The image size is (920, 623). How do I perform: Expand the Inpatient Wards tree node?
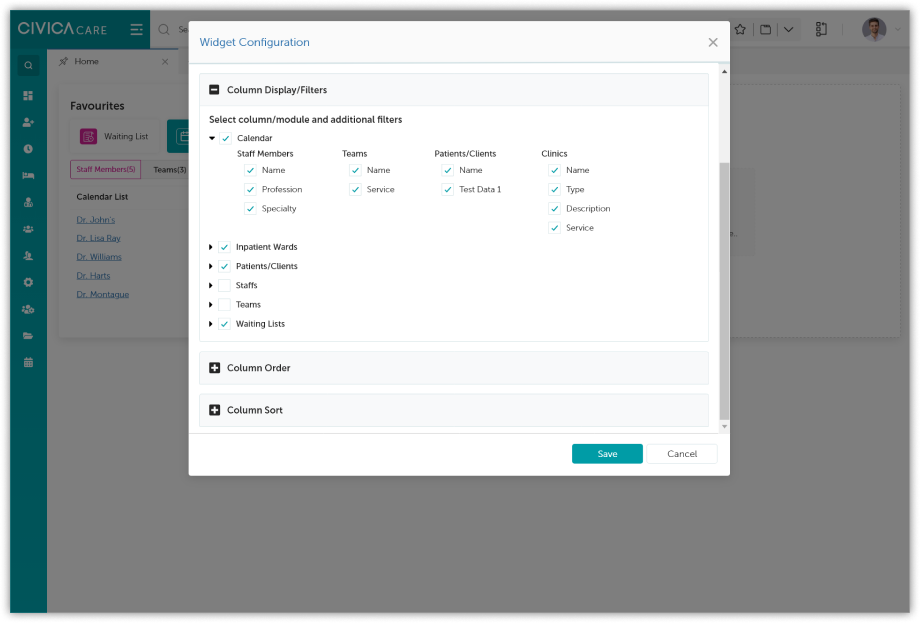211,247
